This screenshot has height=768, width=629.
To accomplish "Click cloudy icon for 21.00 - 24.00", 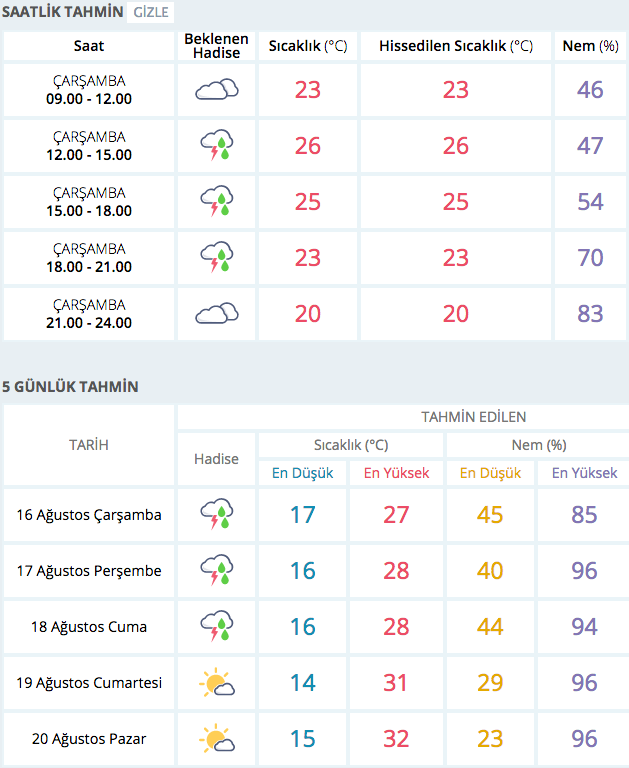I will tap(216, 314).
